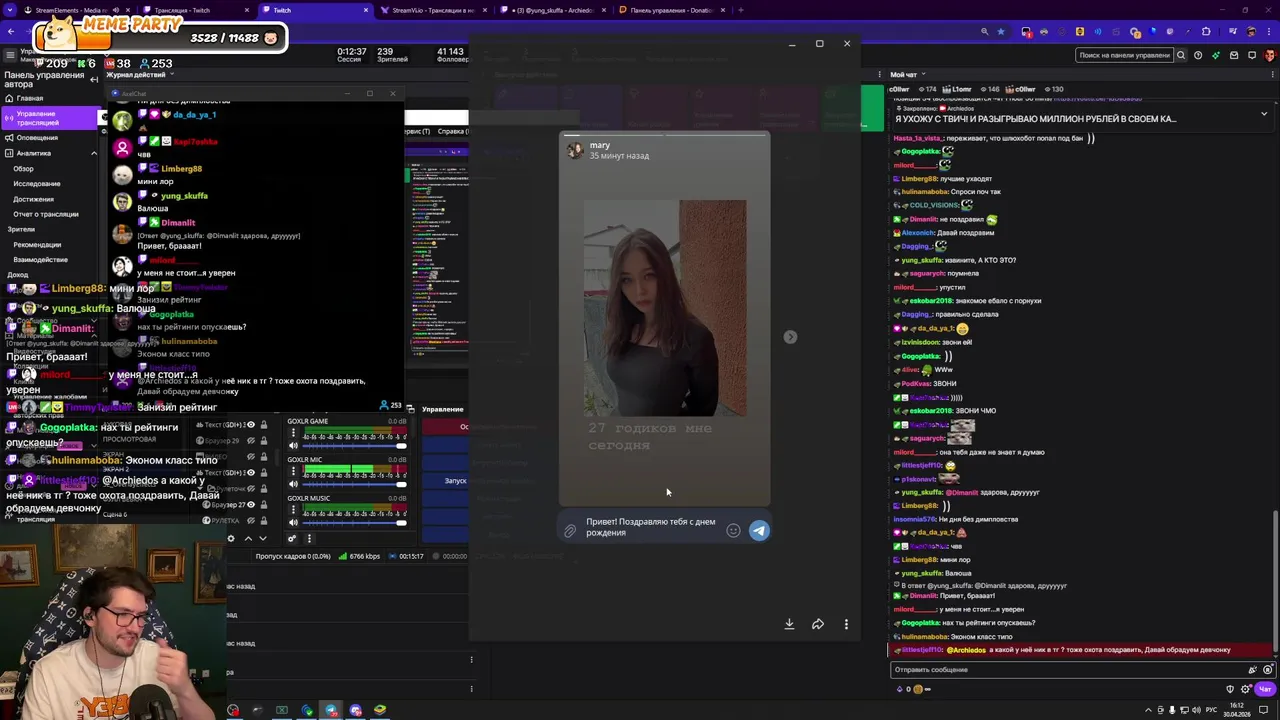Image resolution: width=1280 pixels, height=720 pixels.
Task: Expand the pinned chat message chevron
Action: click(1264, 114)
